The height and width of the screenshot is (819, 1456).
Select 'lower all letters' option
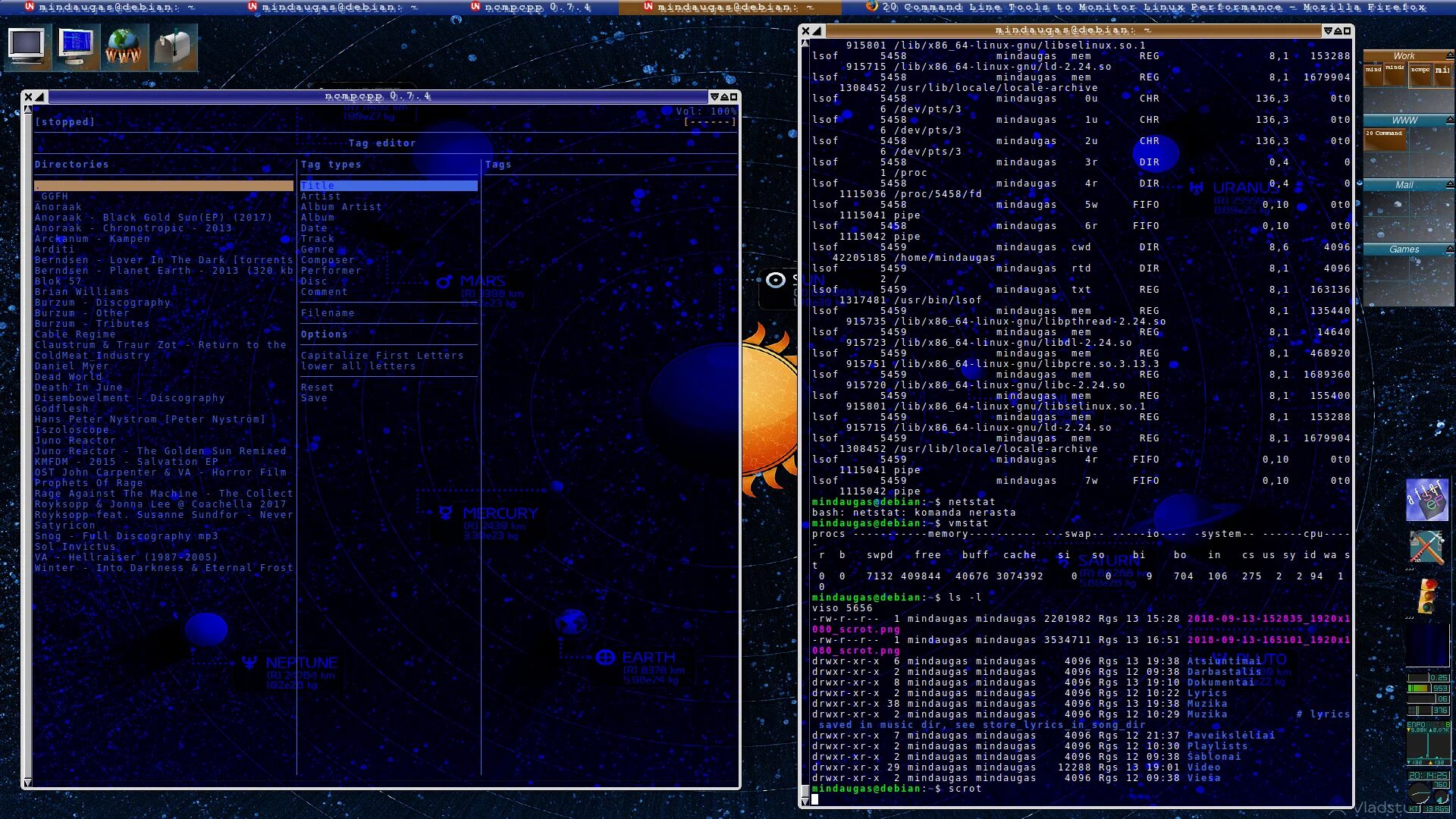(358, 366)
